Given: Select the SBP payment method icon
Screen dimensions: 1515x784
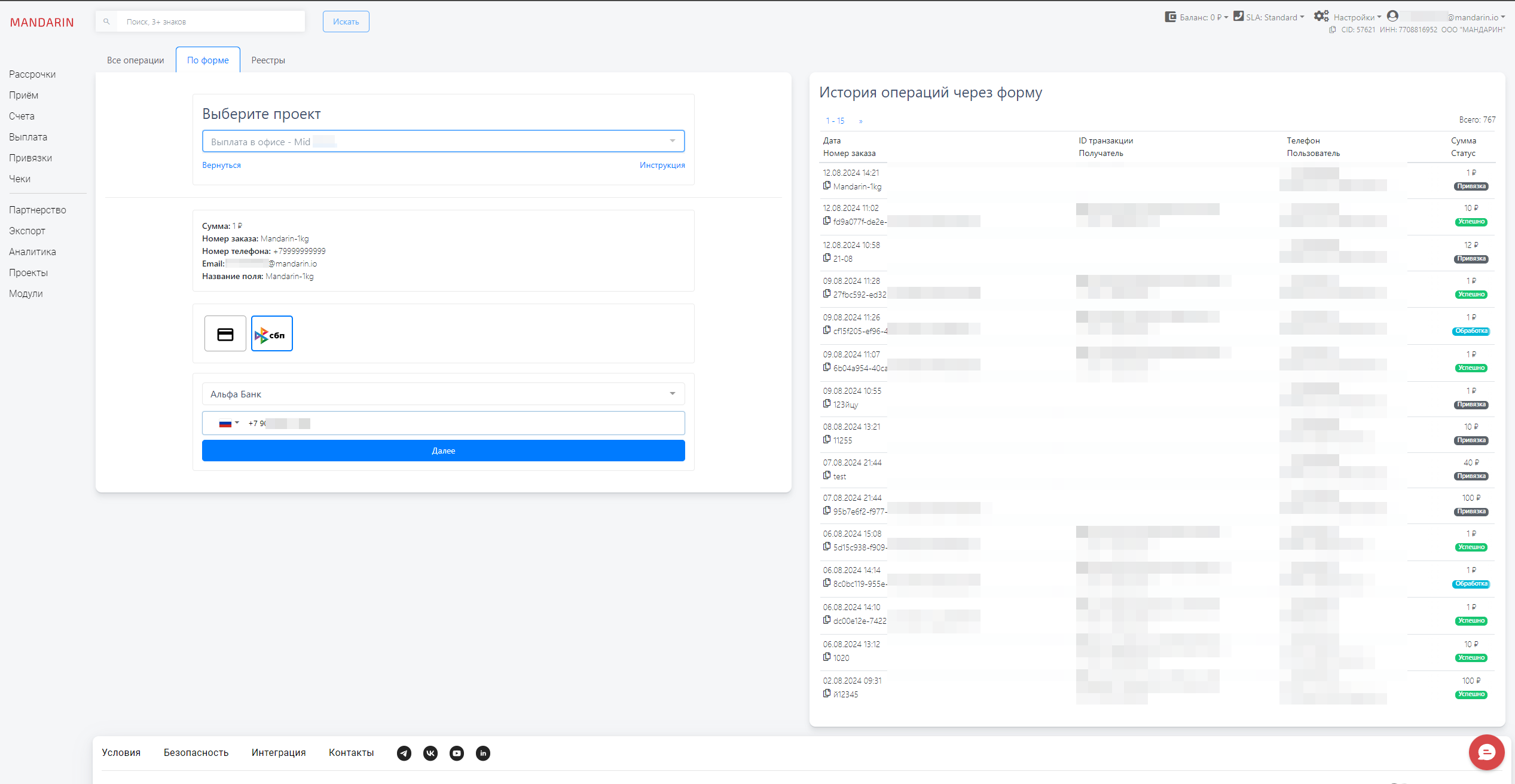Looking at the screenshot, I should click(x=272, y=334).
